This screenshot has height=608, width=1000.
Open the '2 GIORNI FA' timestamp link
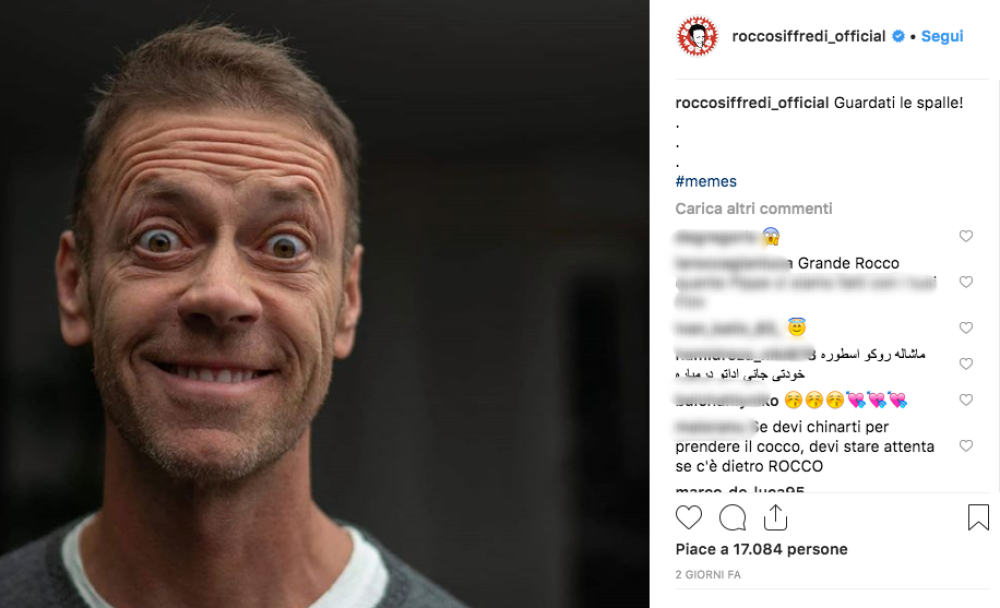[x=708, y=575]
